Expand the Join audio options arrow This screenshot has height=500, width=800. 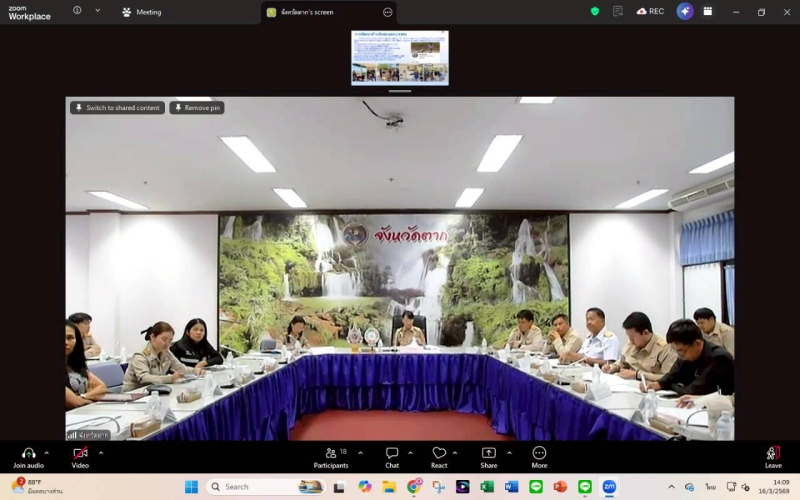coord(47,453)
